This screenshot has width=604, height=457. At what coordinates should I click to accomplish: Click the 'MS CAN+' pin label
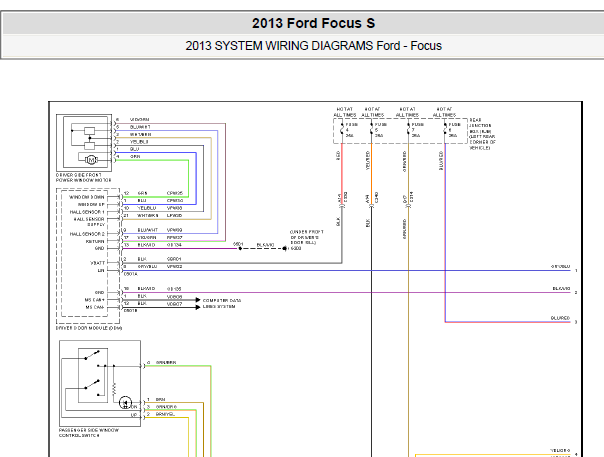tap(95, 300)
